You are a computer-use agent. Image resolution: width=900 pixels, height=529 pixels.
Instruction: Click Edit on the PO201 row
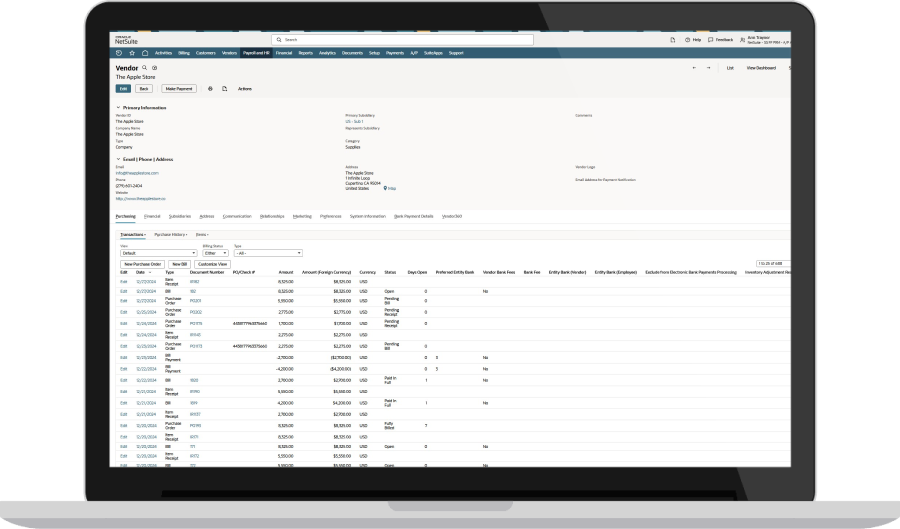coord(123,301)
